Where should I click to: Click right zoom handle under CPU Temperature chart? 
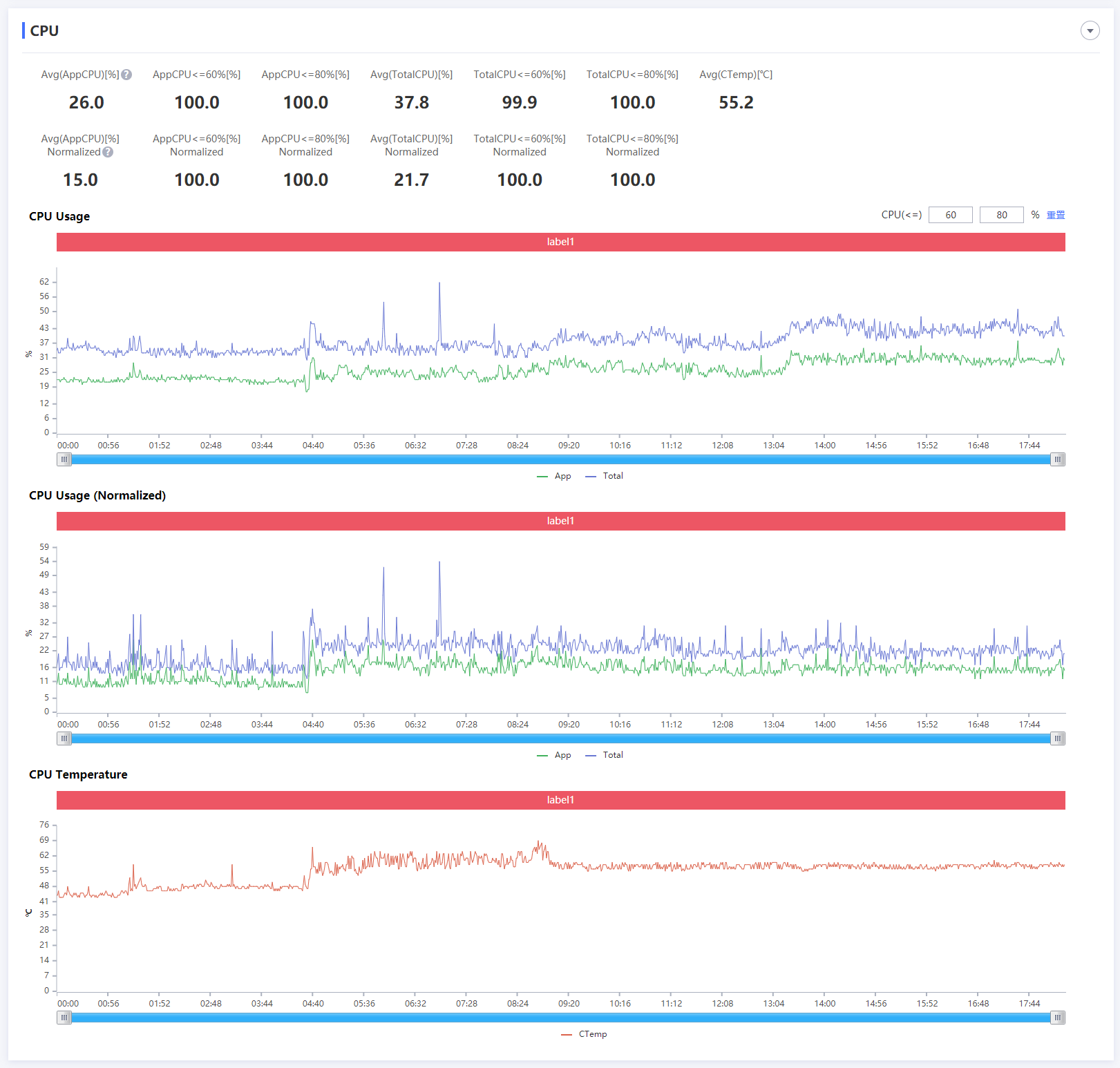pyautogui.click(x=1057, y=1018)
